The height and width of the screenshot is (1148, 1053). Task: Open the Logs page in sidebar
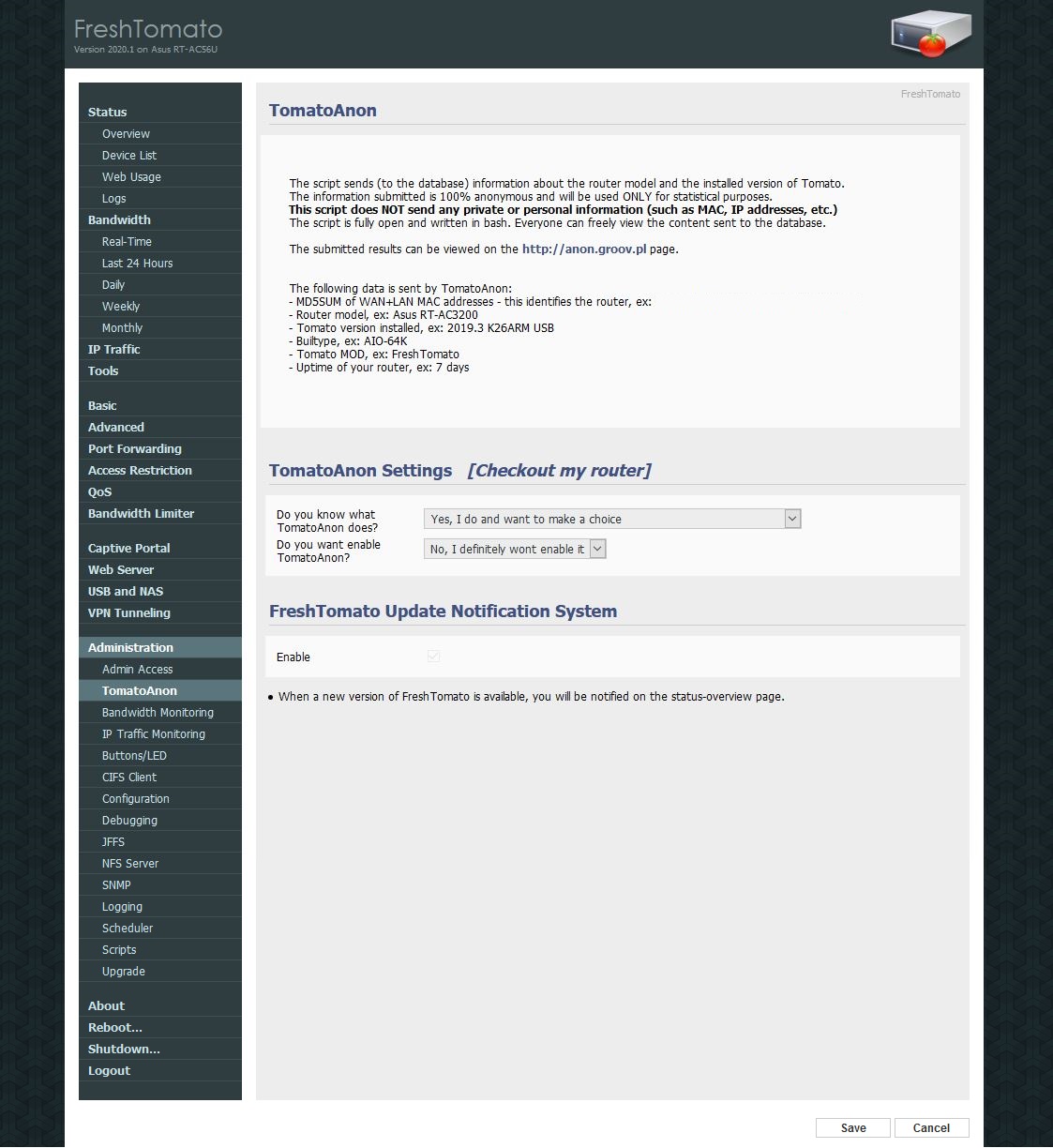tap(160, 199)
